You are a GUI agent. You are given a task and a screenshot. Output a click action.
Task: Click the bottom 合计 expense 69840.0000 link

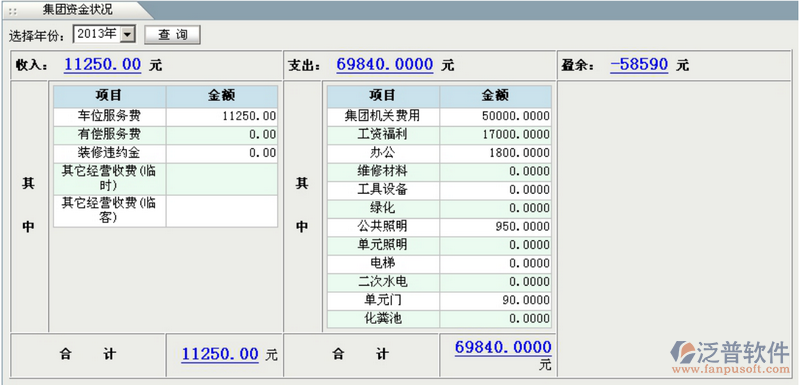pos(503,348)
